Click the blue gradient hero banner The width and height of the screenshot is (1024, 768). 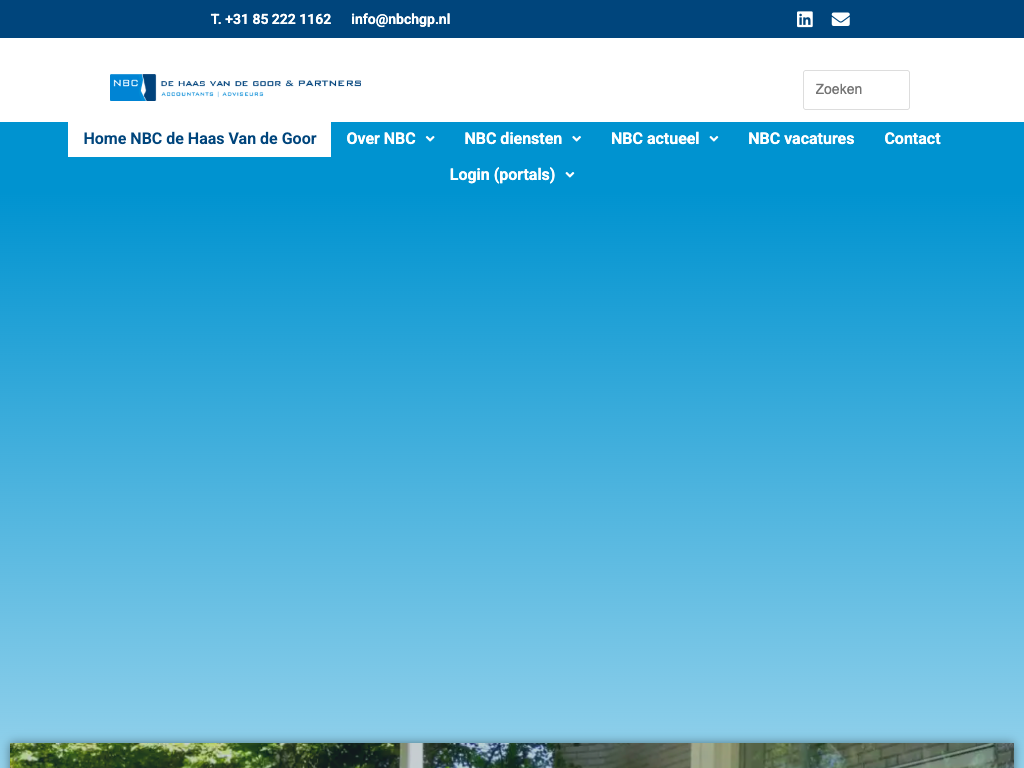512,450
